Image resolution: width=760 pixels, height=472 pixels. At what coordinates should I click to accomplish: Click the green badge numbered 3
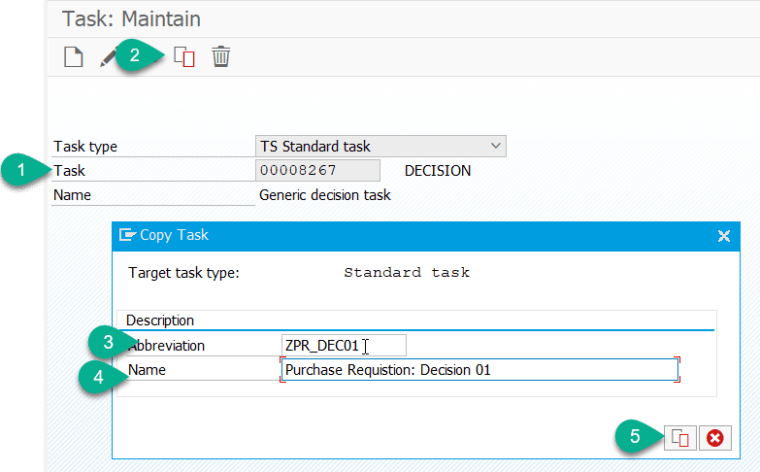tap(105, 344)
